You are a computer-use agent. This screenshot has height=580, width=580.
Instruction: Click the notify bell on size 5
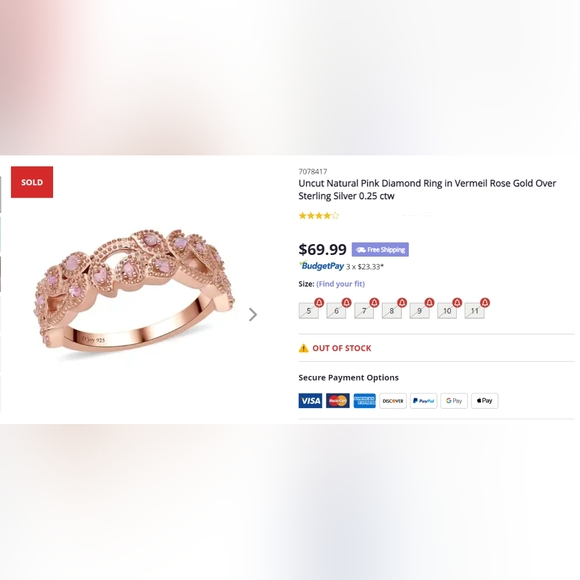coord(319,303)
